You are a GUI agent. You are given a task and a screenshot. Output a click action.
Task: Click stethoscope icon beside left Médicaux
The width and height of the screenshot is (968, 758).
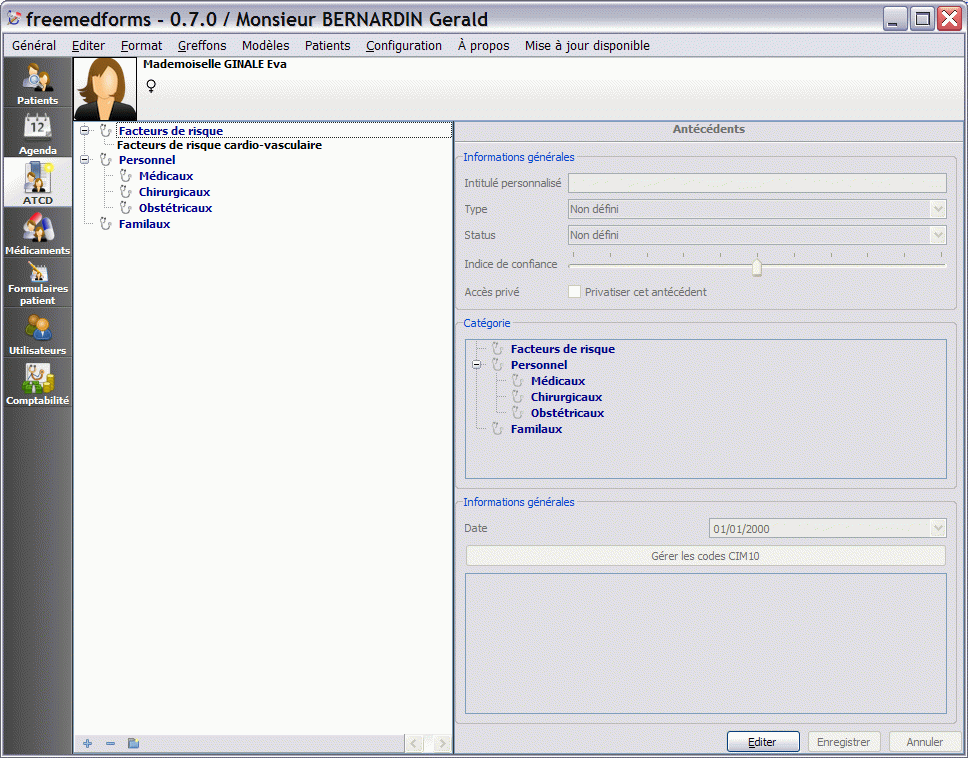(x=126, y=176)
